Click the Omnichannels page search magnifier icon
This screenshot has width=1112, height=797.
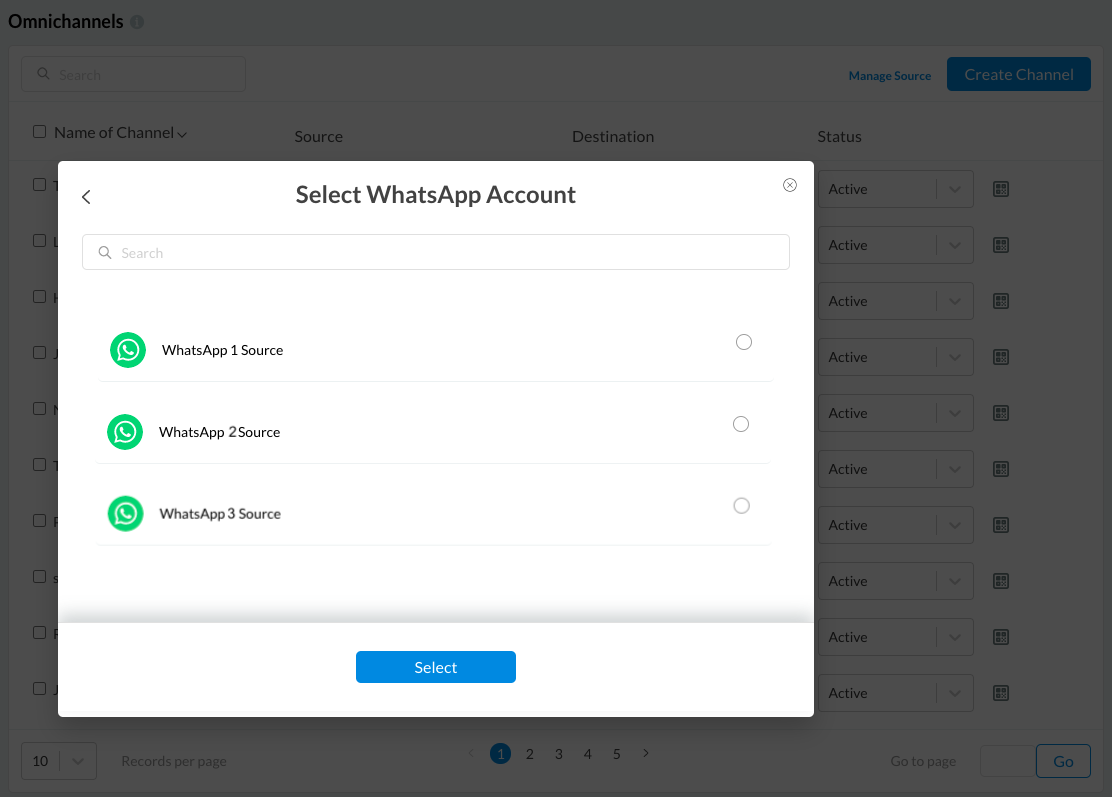43,74
